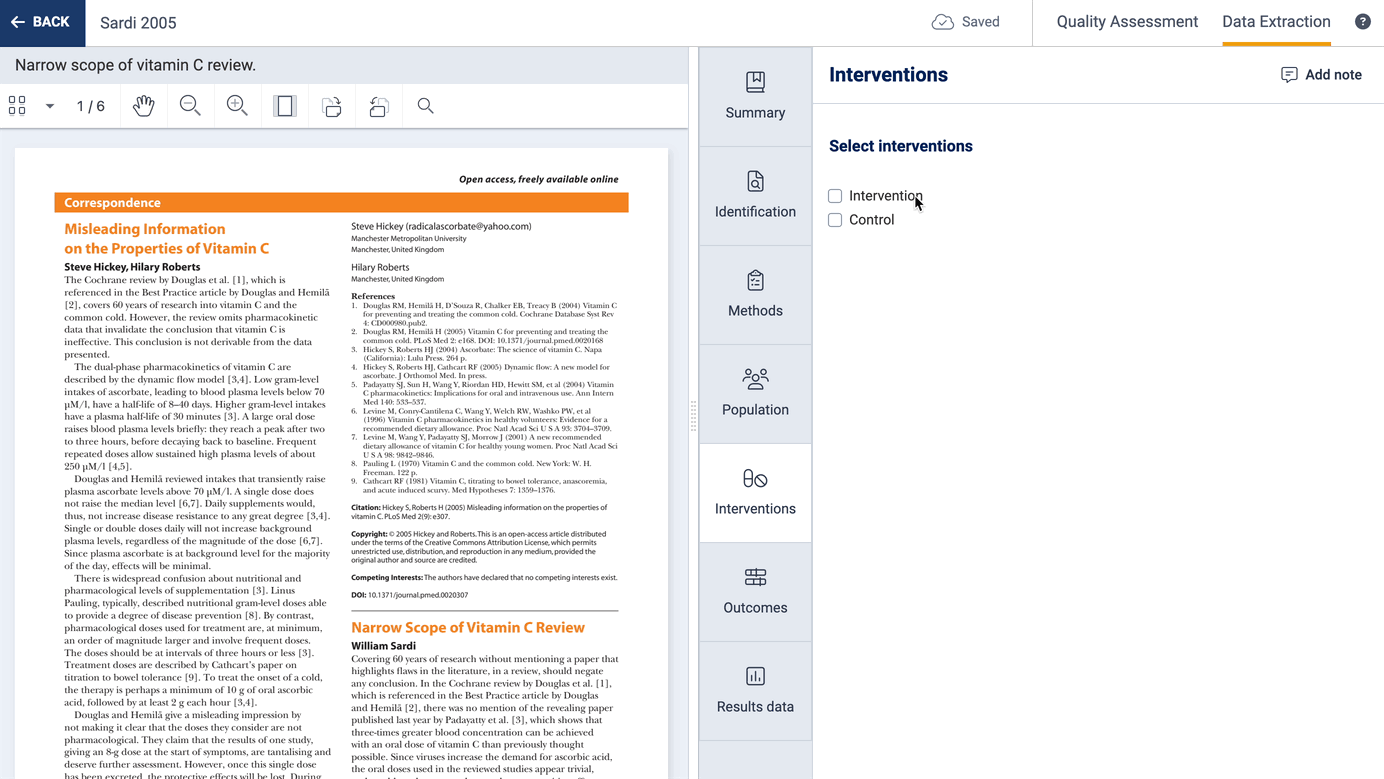Click the DOI 10.1371/journal.pmed.0020307 text

[410, 595]
